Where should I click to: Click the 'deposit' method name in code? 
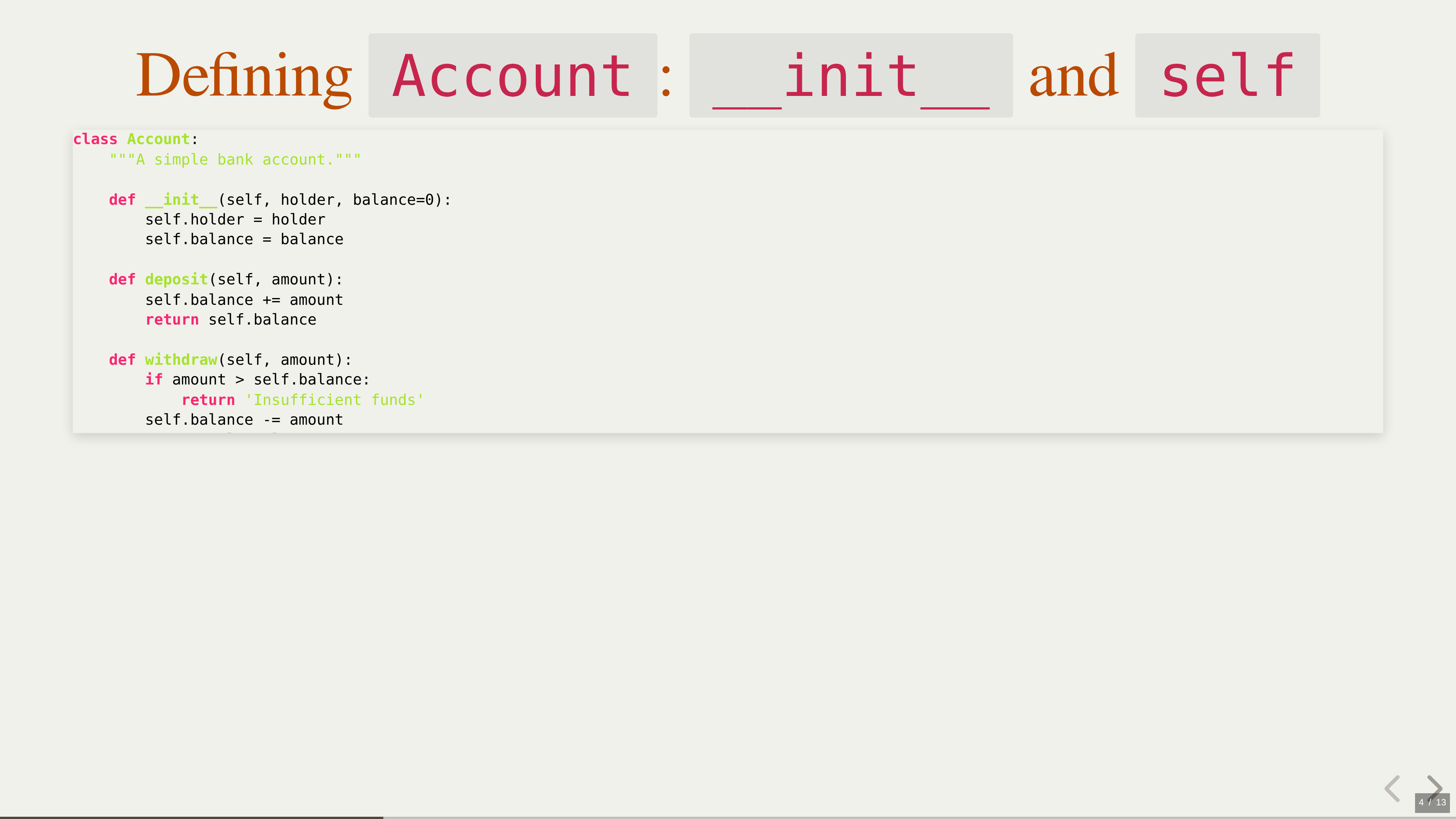point(176,279)
